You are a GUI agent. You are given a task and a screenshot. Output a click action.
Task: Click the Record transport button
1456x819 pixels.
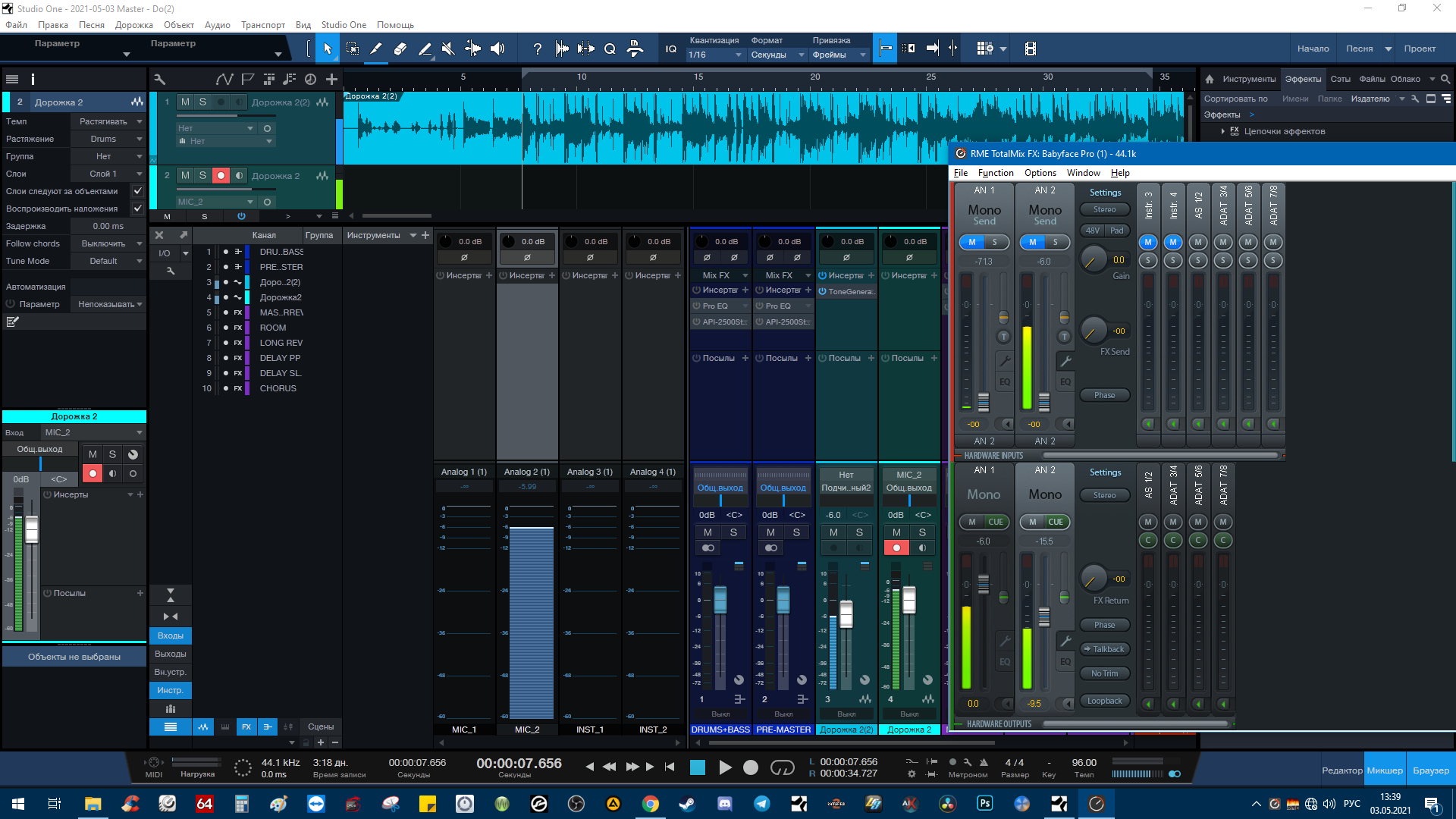[750, 767]
